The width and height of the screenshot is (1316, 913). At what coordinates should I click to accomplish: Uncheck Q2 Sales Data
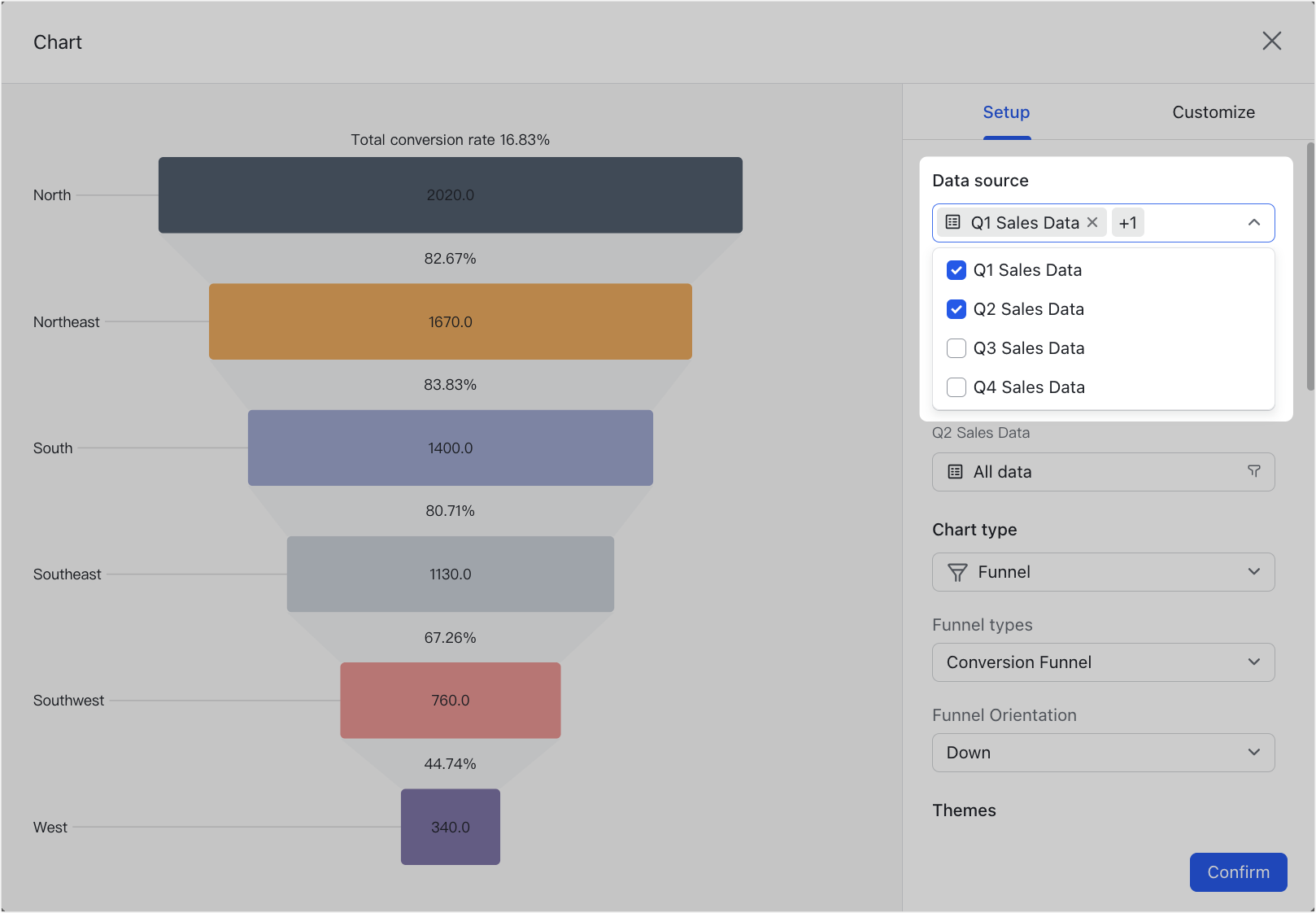[956, 309]
